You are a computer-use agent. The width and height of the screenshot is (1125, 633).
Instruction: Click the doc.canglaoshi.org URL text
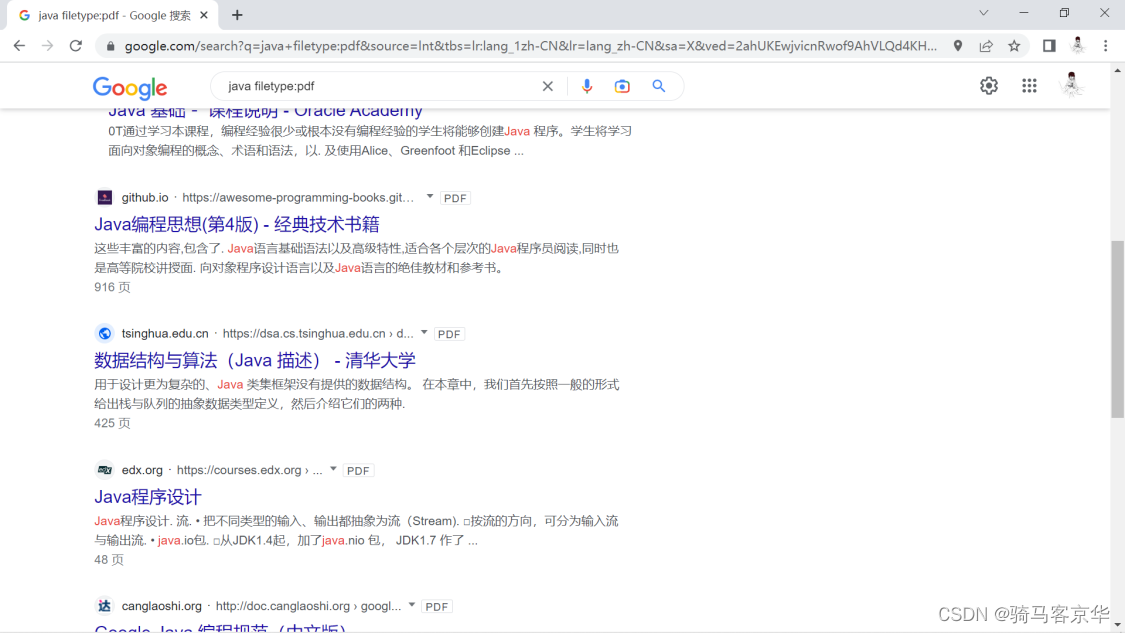(309, 606)
